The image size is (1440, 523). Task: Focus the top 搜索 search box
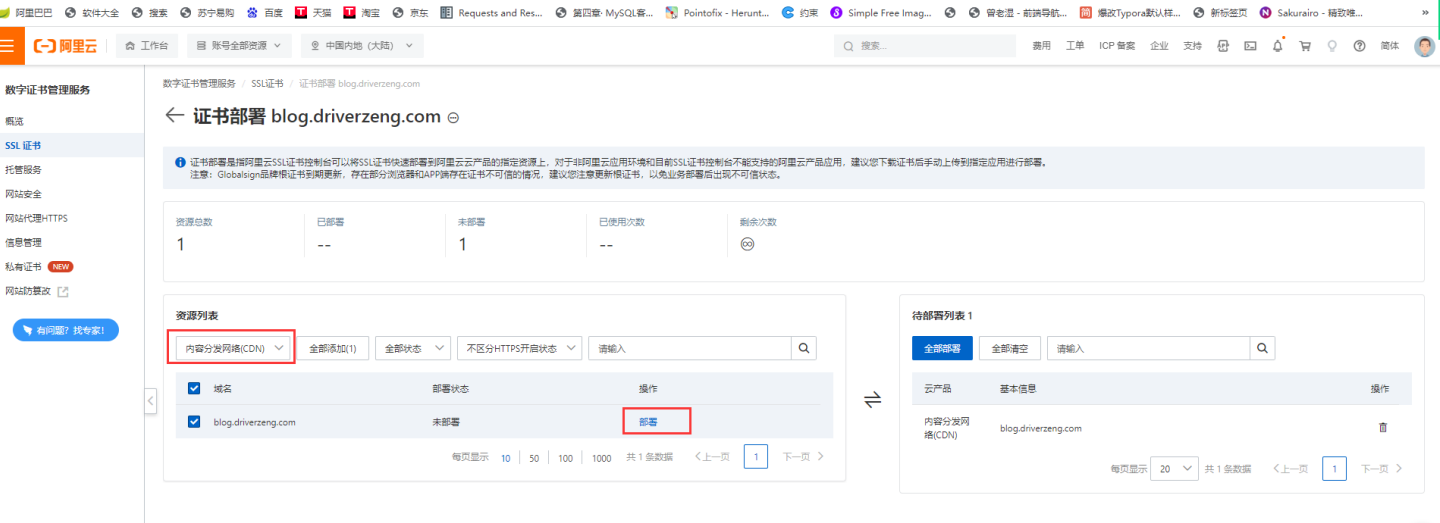pos(926,46)
